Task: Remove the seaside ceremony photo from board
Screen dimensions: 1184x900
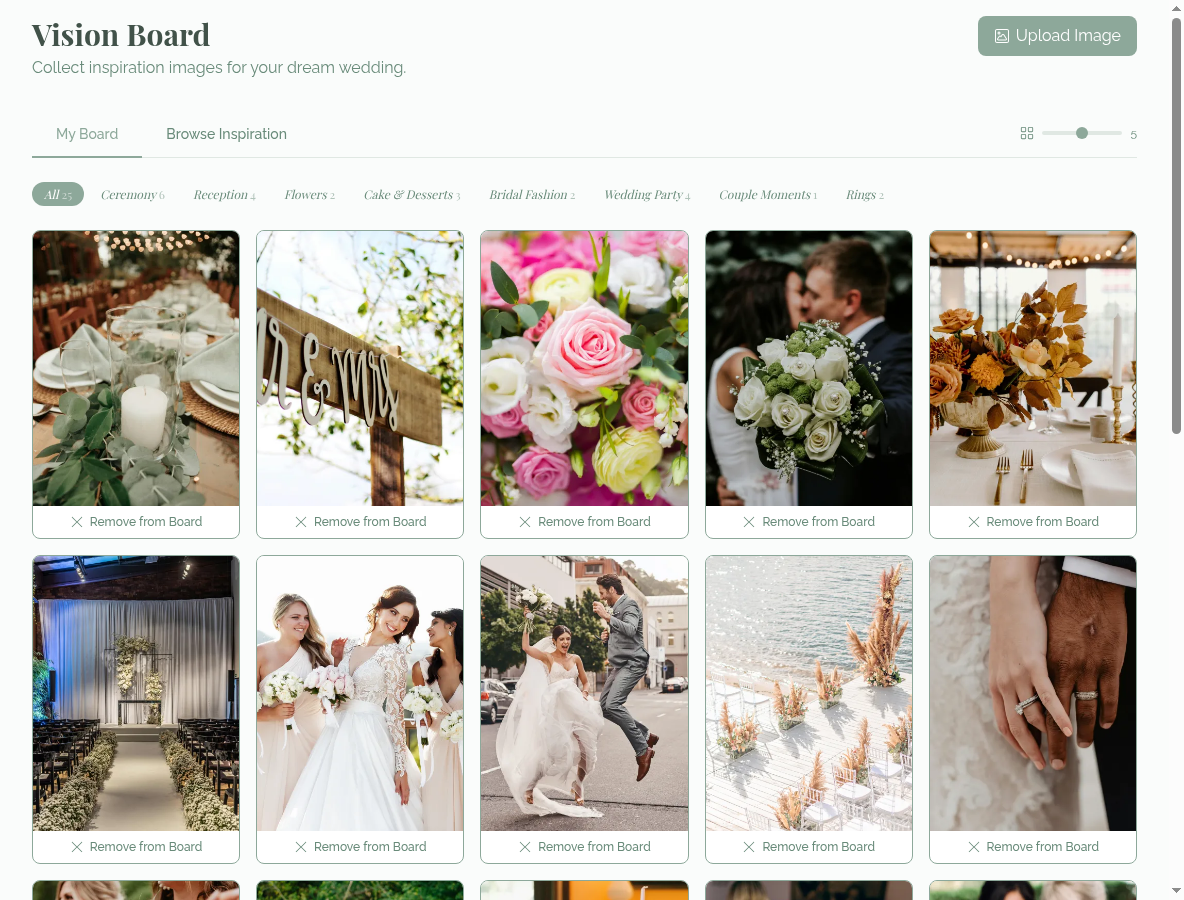Action: [809, 847]
